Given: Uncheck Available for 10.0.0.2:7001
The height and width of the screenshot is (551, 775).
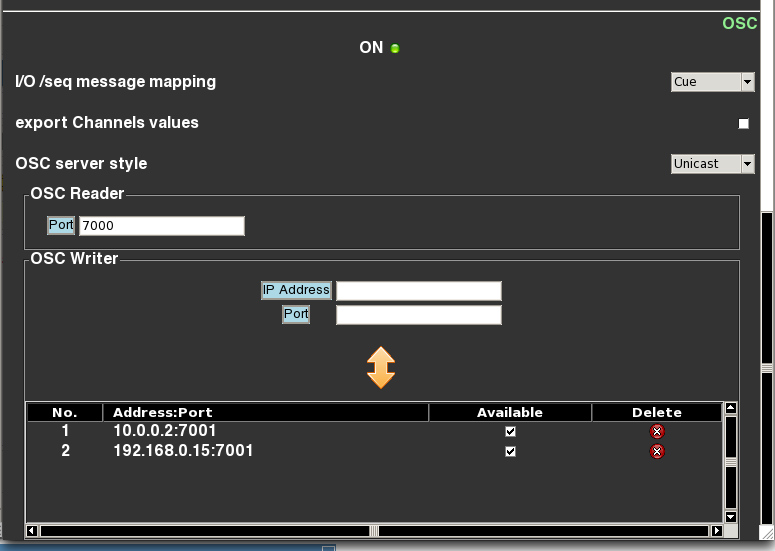Looking at the screenshot, I should pos(510,431).
